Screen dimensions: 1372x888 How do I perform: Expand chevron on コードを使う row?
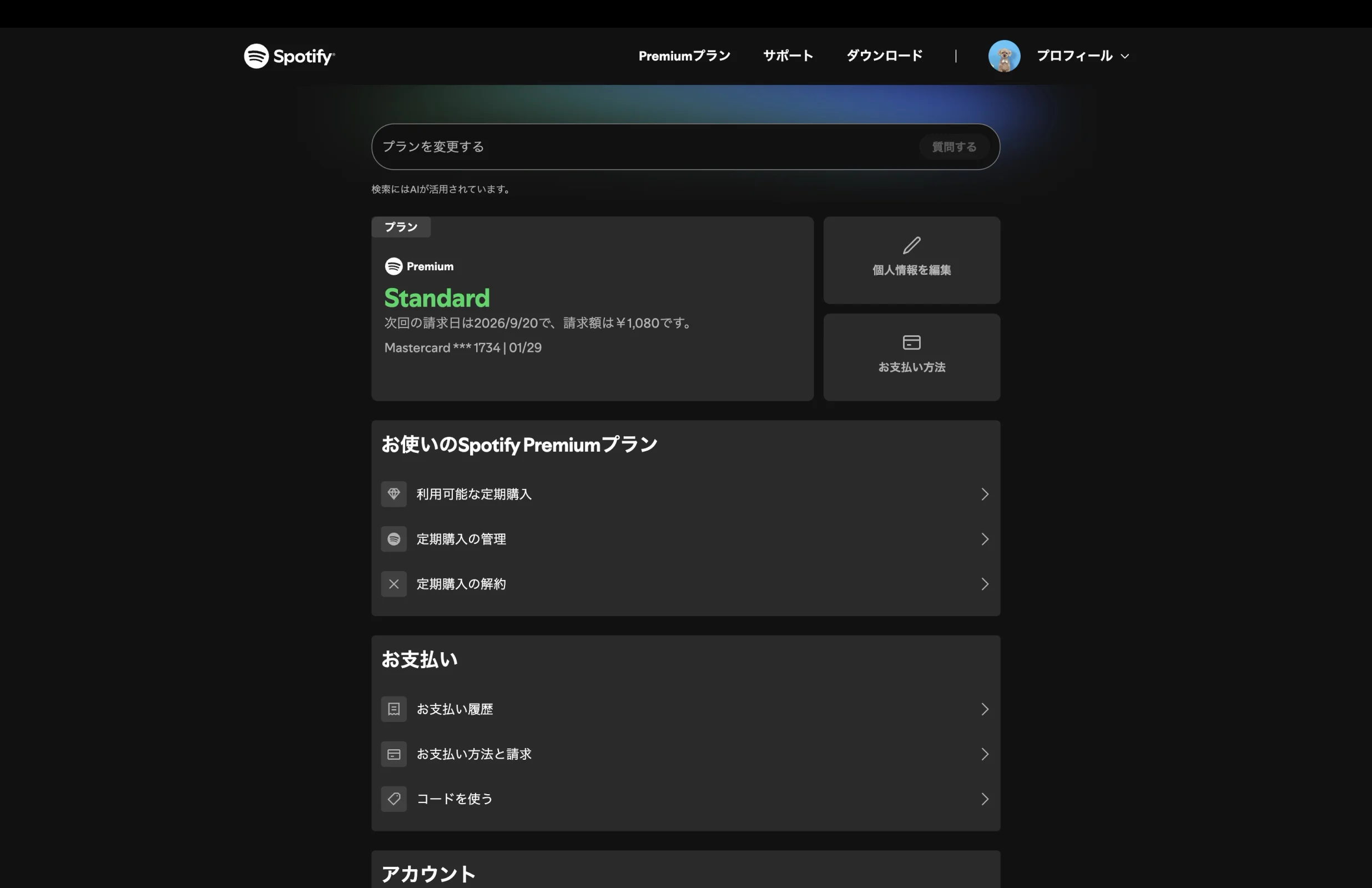tap(985, 799)
